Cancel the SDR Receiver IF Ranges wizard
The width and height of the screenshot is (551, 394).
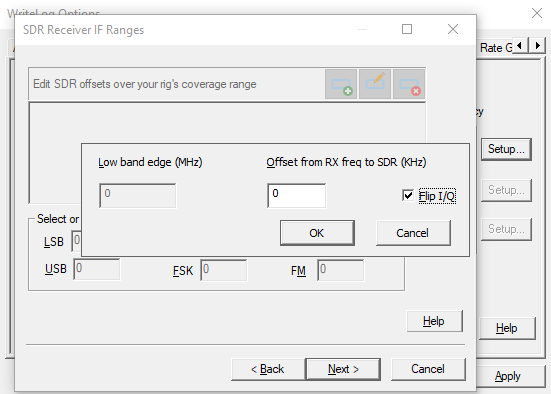pyautogui.click(x=428, y=369)
